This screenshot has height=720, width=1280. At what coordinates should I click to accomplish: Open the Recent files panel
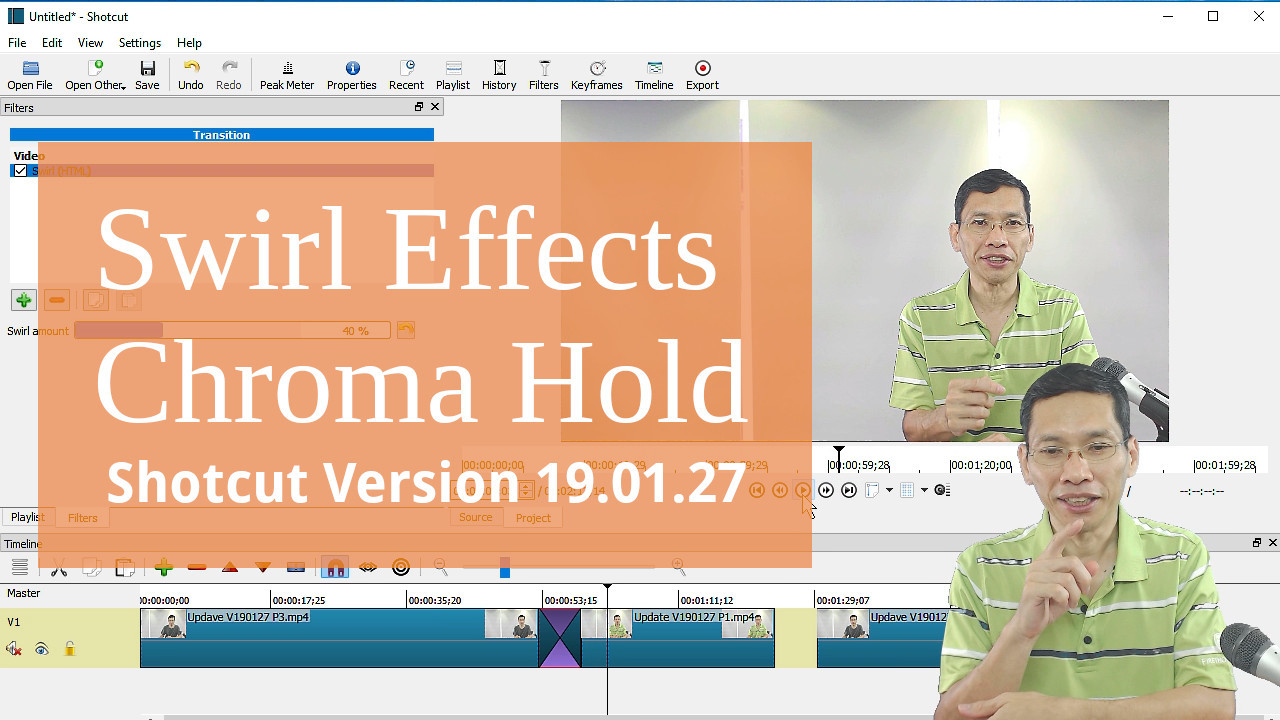(406, 75)
